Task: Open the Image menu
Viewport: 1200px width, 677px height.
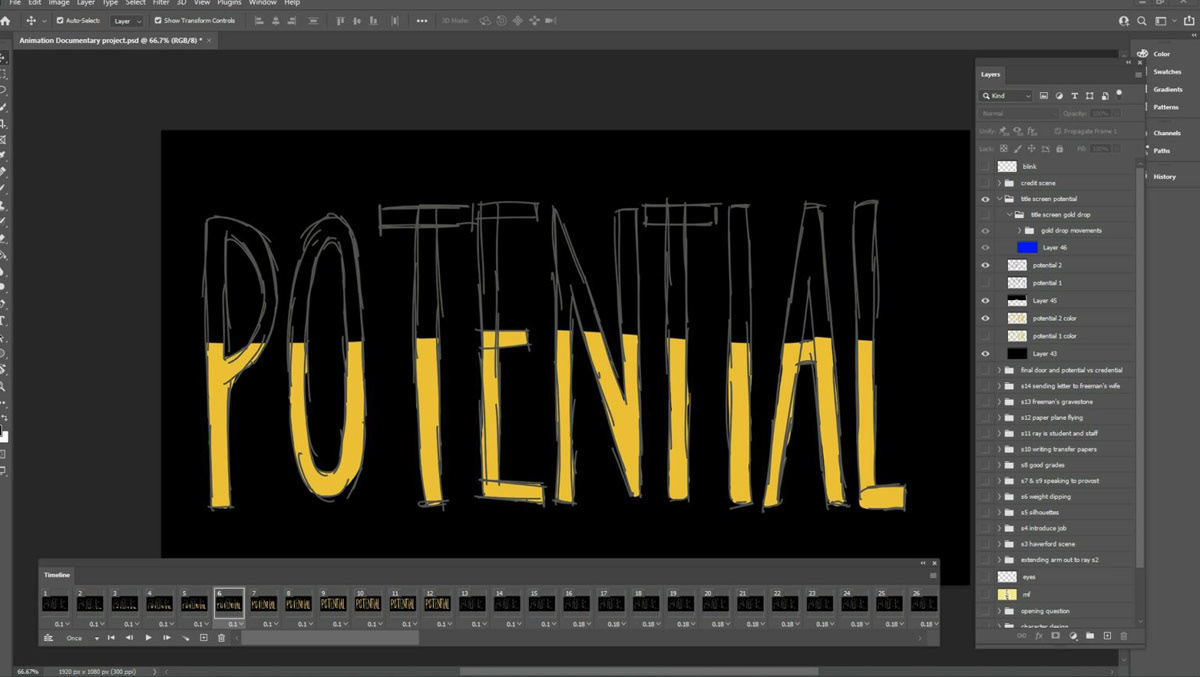Action: coord(61,3)
